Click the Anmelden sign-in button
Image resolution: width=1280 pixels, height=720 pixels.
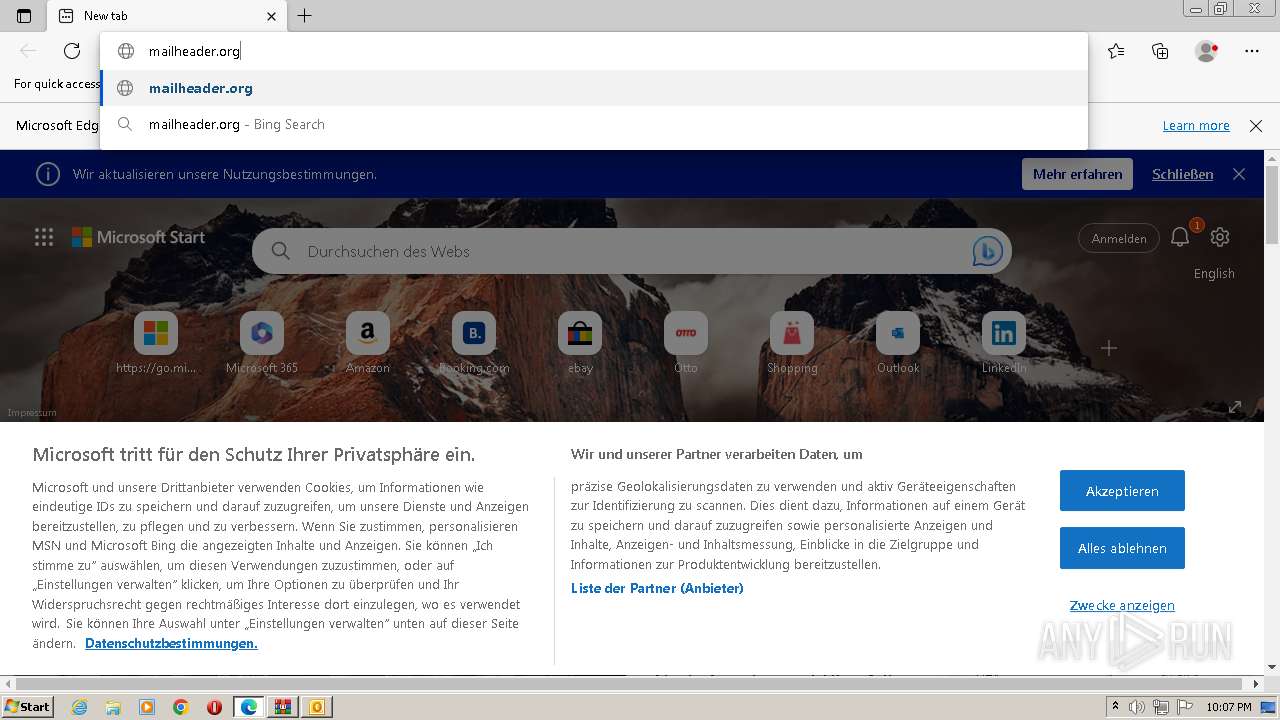coord(1119,238)
